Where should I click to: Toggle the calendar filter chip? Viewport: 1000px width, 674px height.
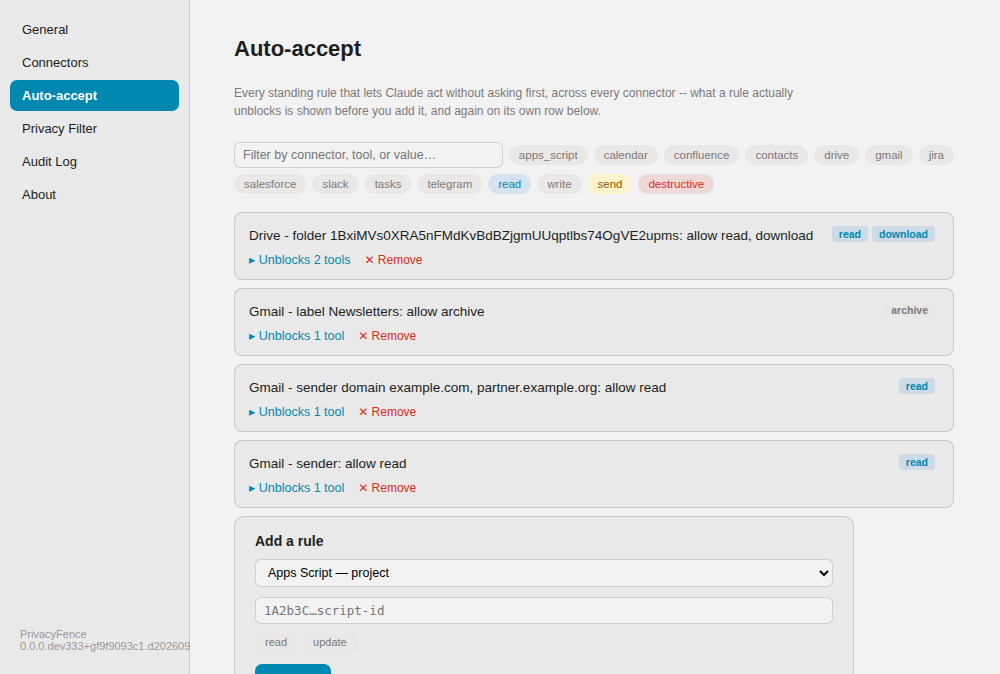click(x=626, y=155)
